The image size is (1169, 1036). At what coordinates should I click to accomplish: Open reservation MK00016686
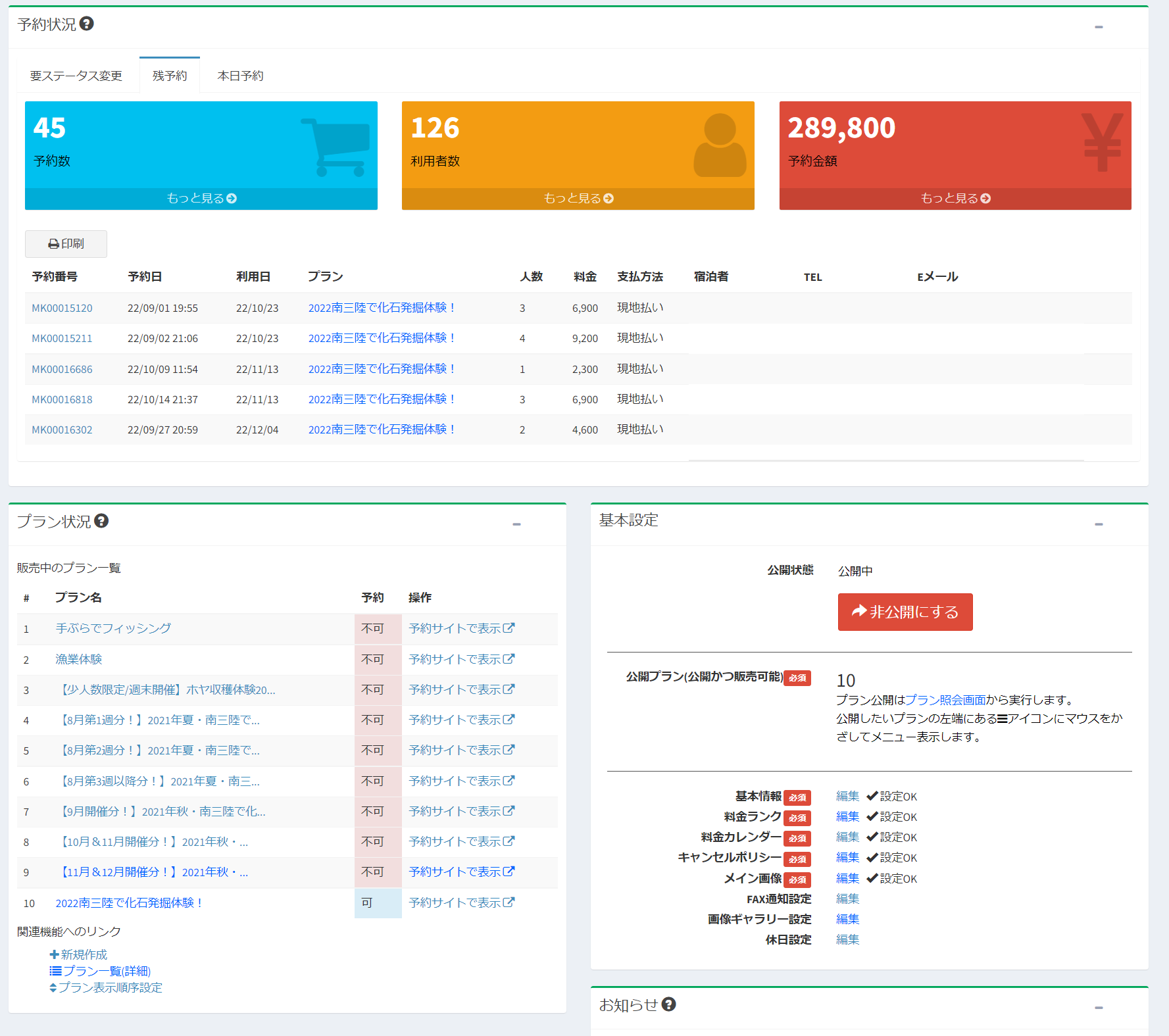(62, 369)
